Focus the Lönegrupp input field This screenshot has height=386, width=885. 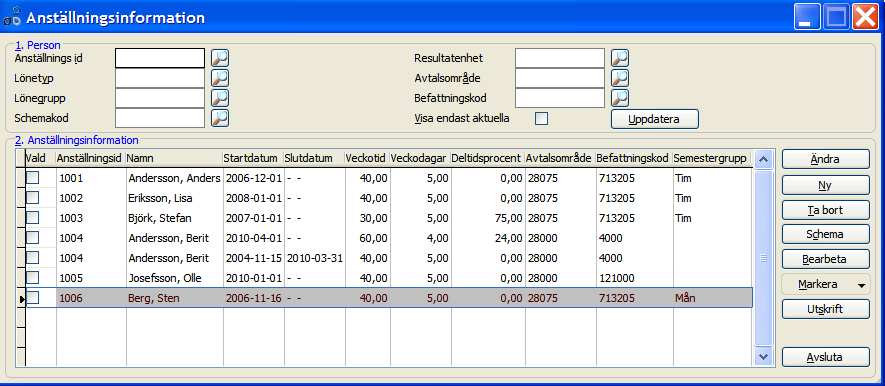pyautogui.click(x=160, y=98)
